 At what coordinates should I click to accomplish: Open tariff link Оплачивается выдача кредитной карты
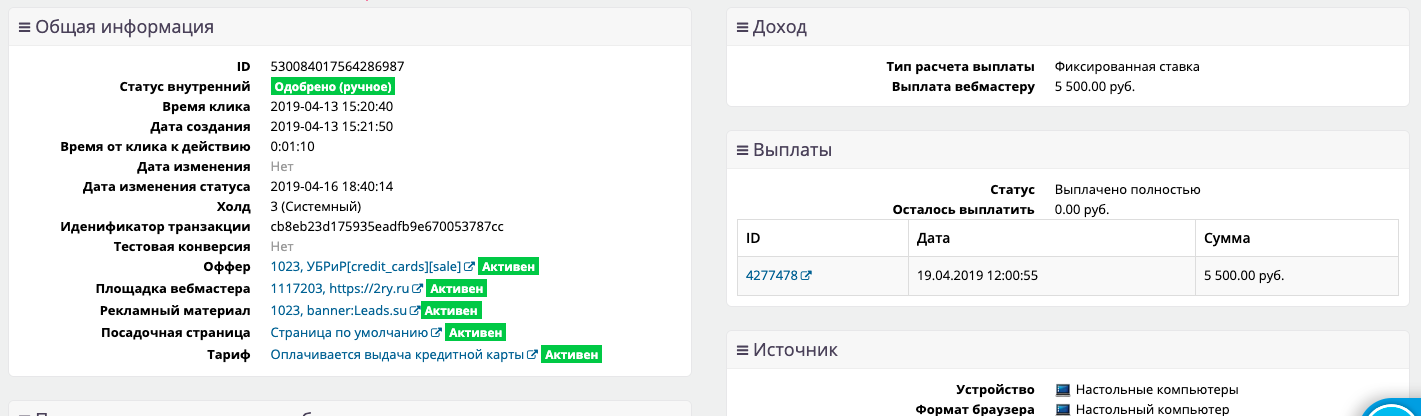[398, 355]
